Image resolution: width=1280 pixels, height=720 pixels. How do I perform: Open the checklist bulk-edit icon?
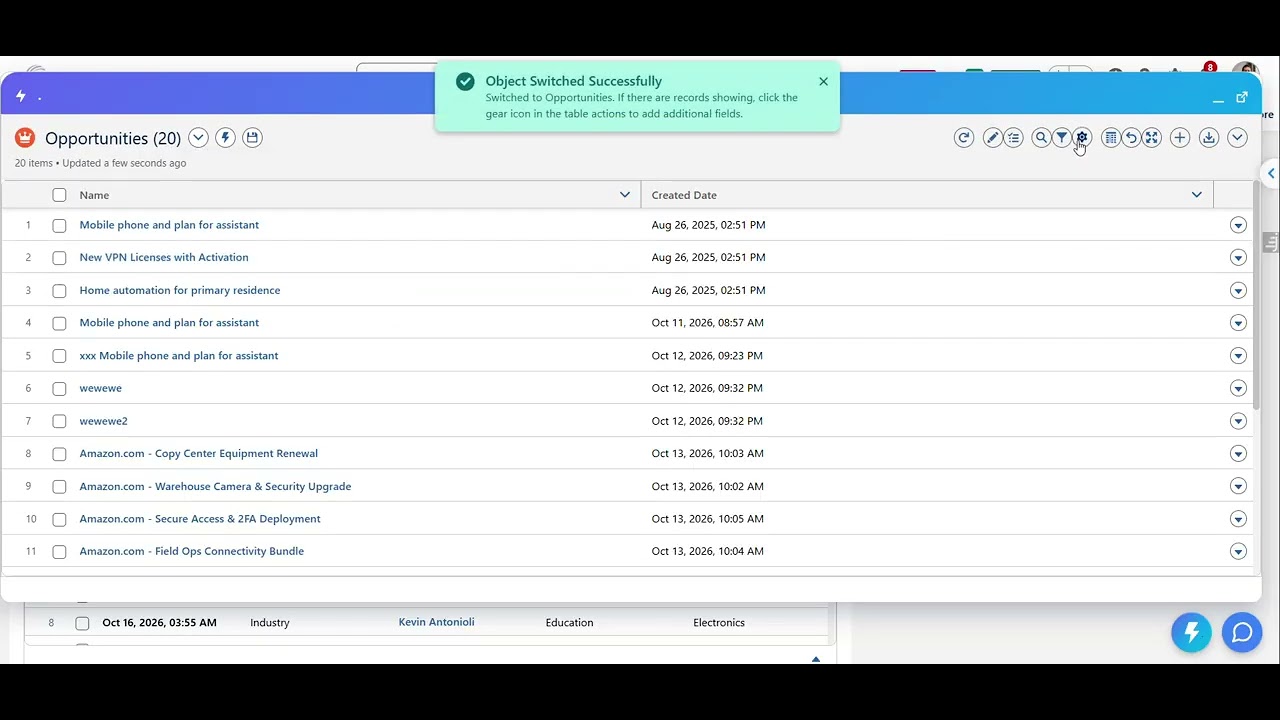[1014, 138]
